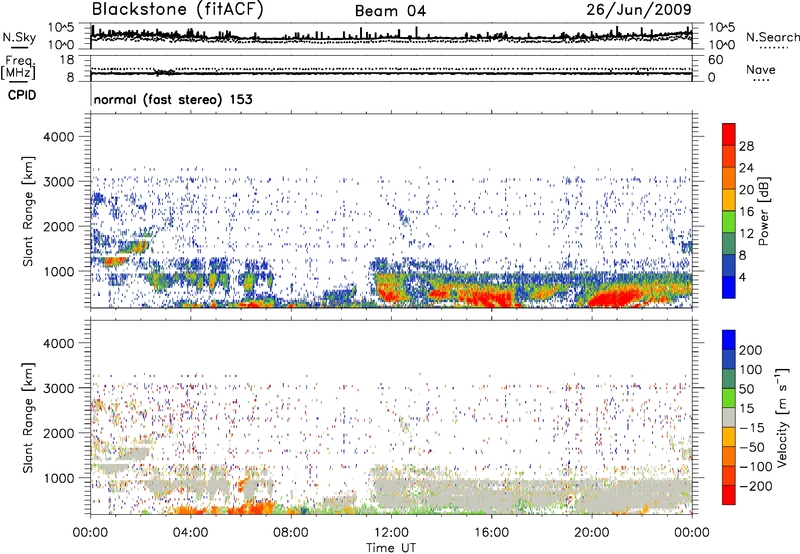Click the 'Power [dB]' colorbar title
The width and height of the screenshot is (800, 554).
(x=763, y=211)
